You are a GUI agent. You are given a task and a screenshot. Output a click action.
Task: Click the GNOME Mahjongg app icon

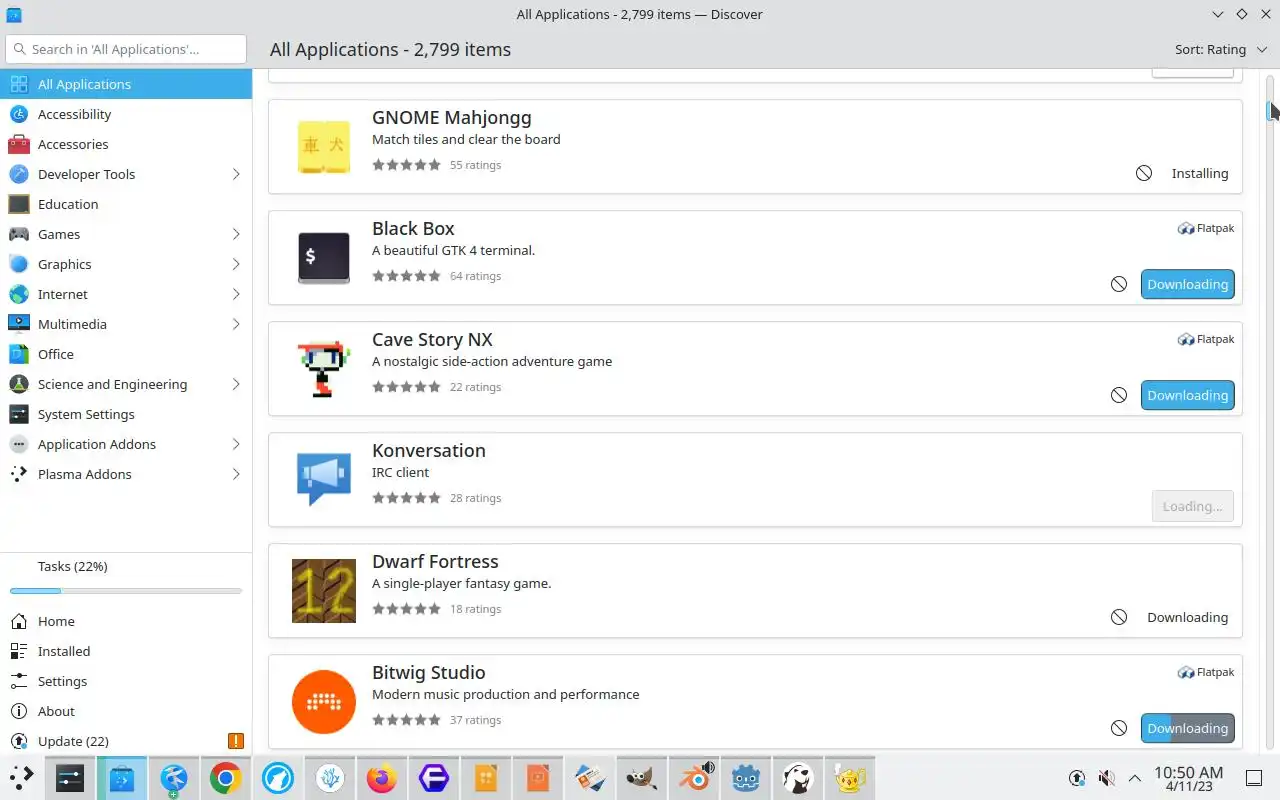click(x=324, y=146)
